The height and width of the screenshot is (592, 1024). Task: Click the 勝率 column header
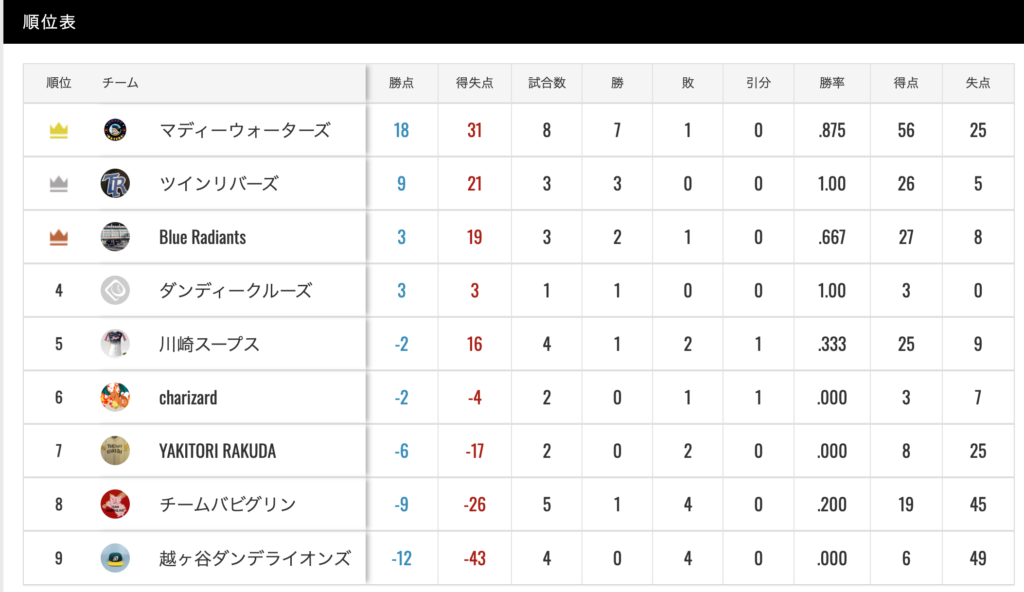pyautogui.click(x=831, y=83)
